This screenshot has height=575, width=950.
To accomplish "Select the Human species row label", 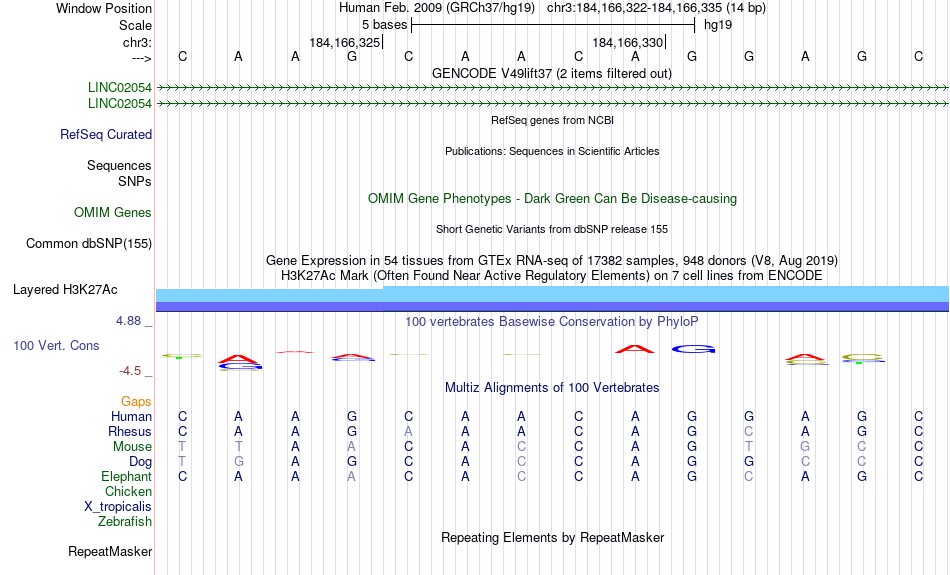I will tap(131, 416).
